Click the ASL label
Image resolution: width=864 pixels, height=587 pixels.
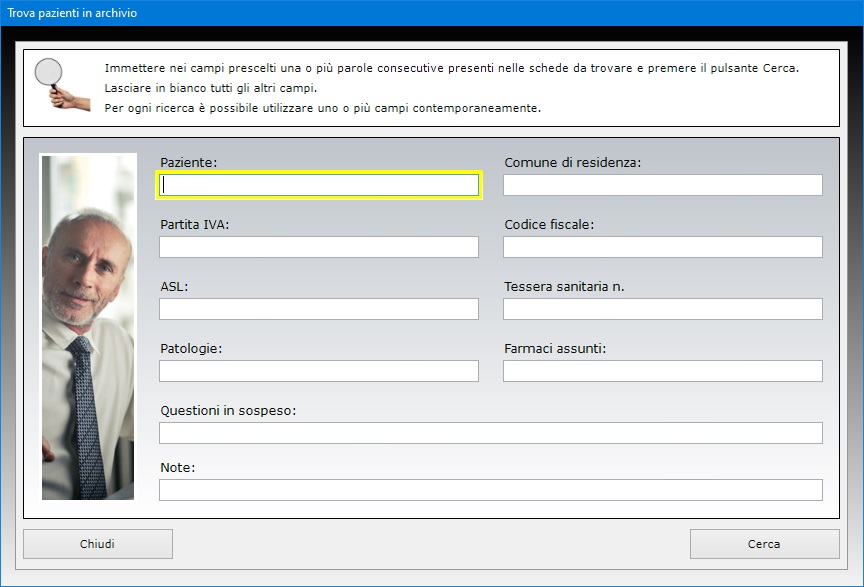pos(174,287)
